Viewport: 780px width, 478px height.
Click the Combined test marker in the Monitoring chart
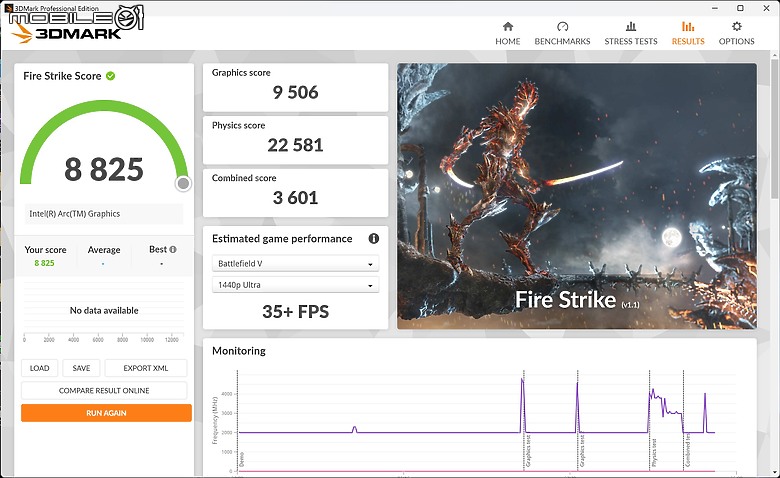pyautogui.click(x=687, y=451)
